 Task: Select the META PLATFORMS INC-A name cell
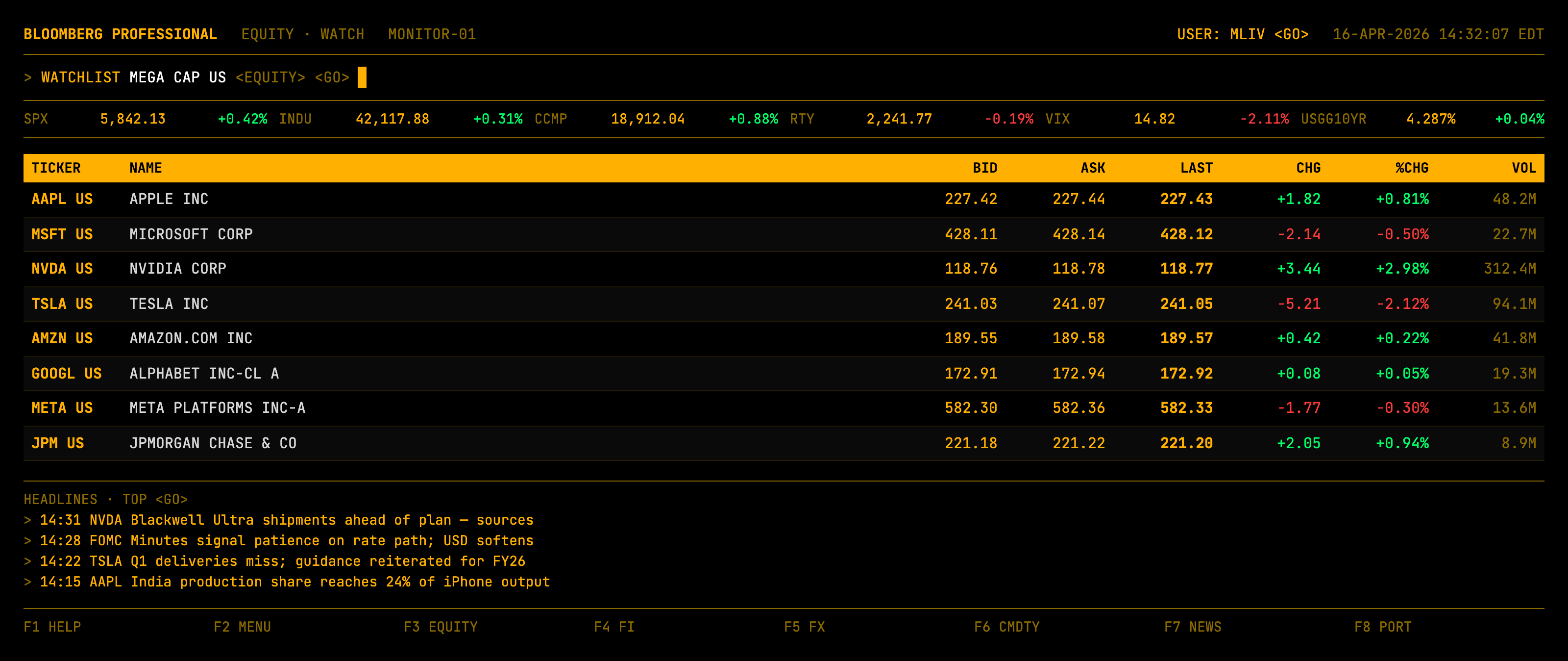click(217, 407)
